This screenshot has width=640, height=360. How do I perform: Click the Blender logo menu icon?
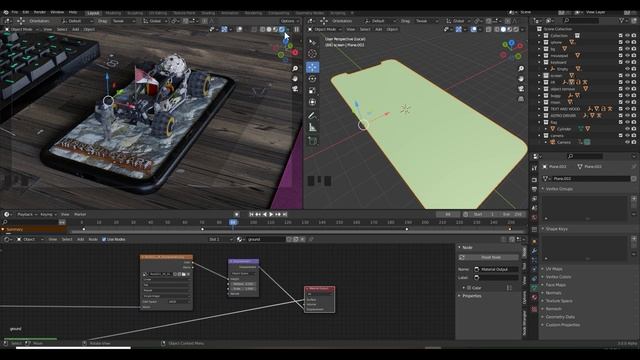pos(6,12)
